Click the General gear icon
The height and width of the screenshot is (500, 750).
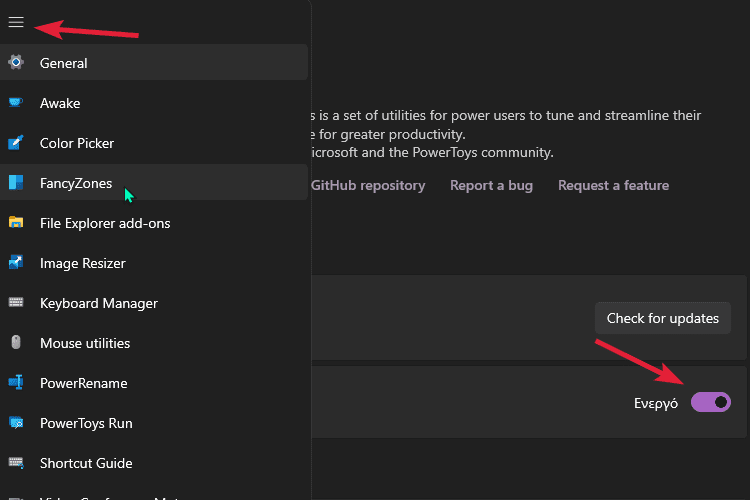point(16,62)
